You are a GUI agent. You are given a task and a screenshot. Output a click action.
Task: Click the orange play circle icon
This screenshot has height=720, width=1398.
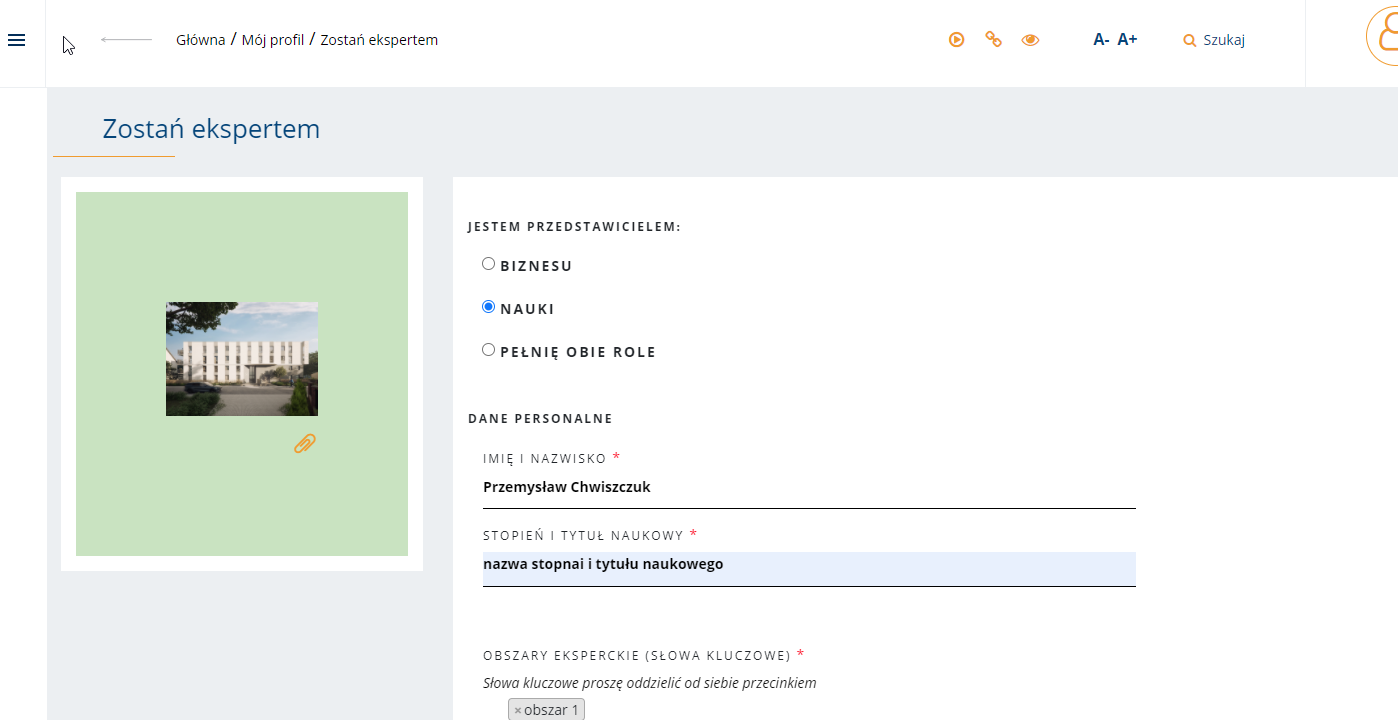click(x=957, y=40)
